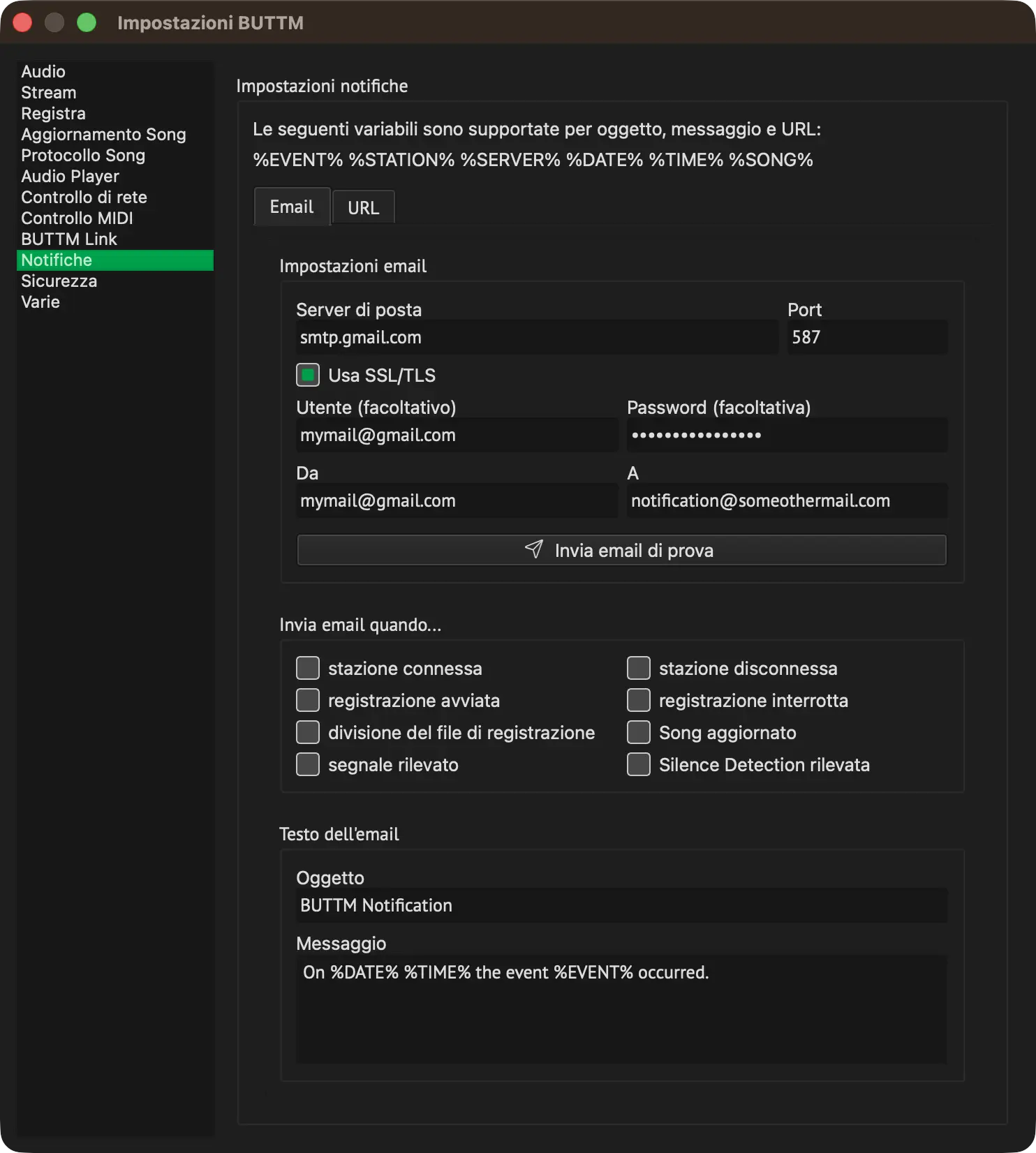The image size is (1036, 1153).
Task: Switch to the Email tab
Action: click(x=292, y=207)
